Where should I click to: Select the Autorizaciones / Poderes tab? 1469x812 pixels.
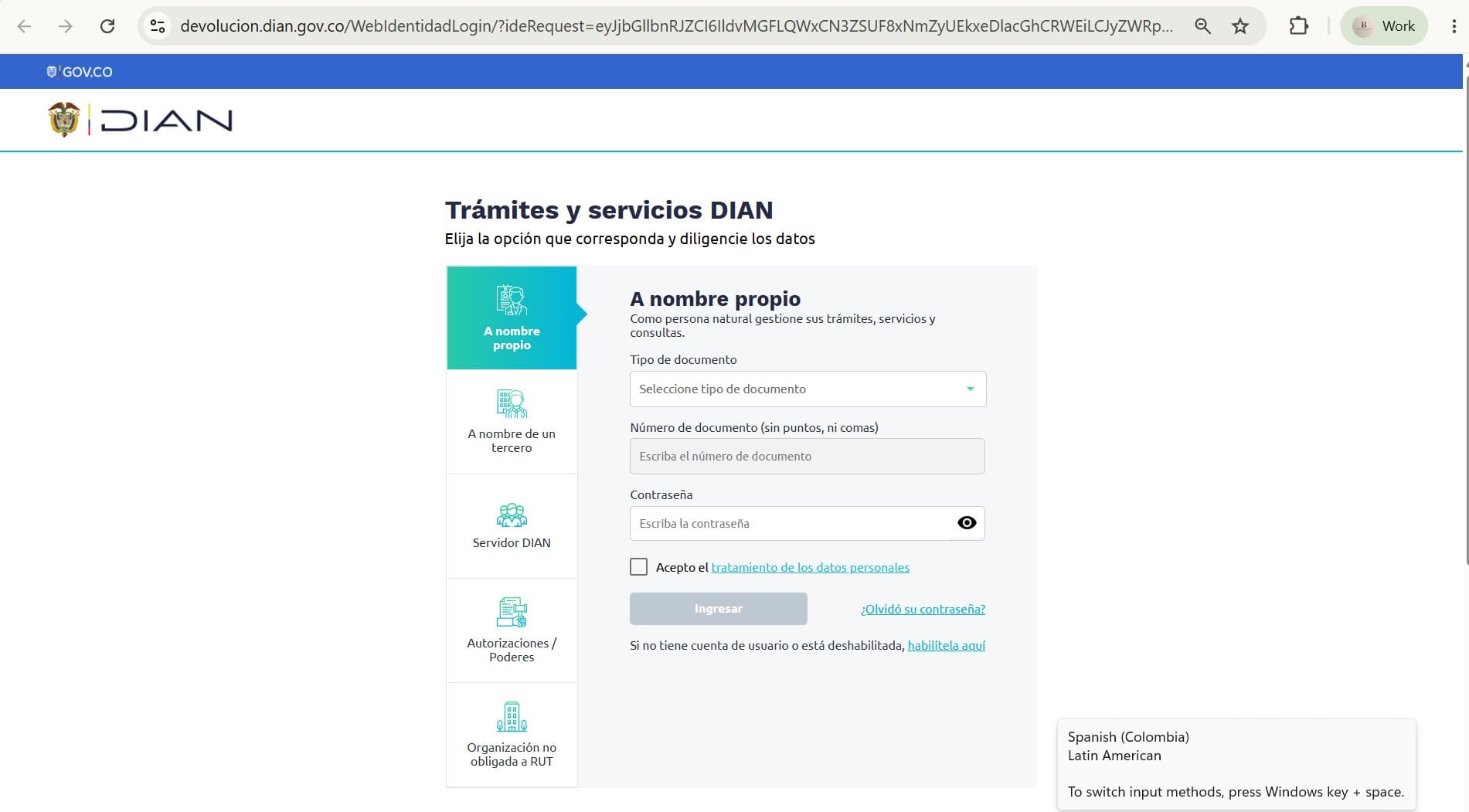[512, 630]
